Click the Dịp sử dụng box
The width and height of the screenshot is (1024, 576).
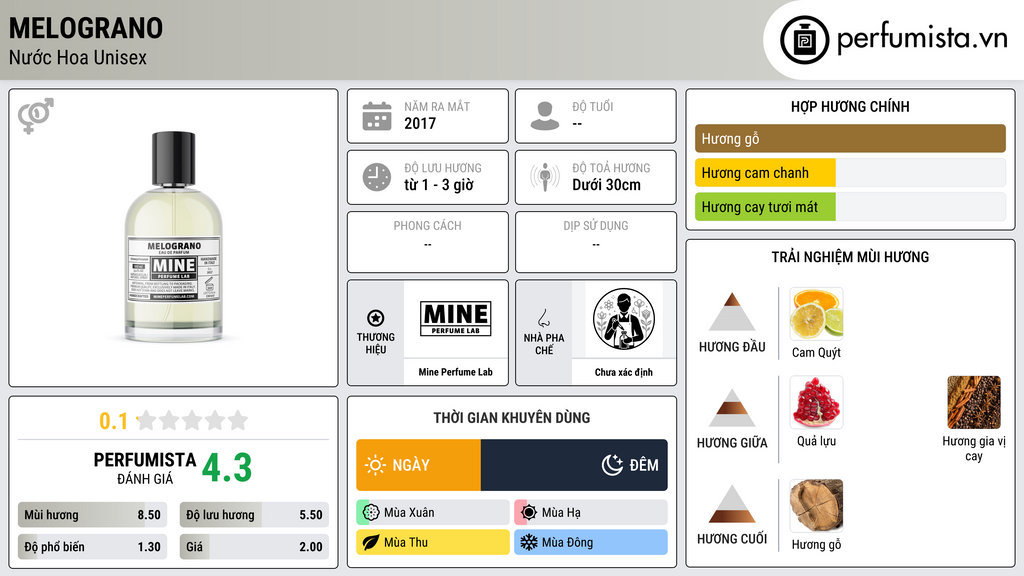point(596,242)
